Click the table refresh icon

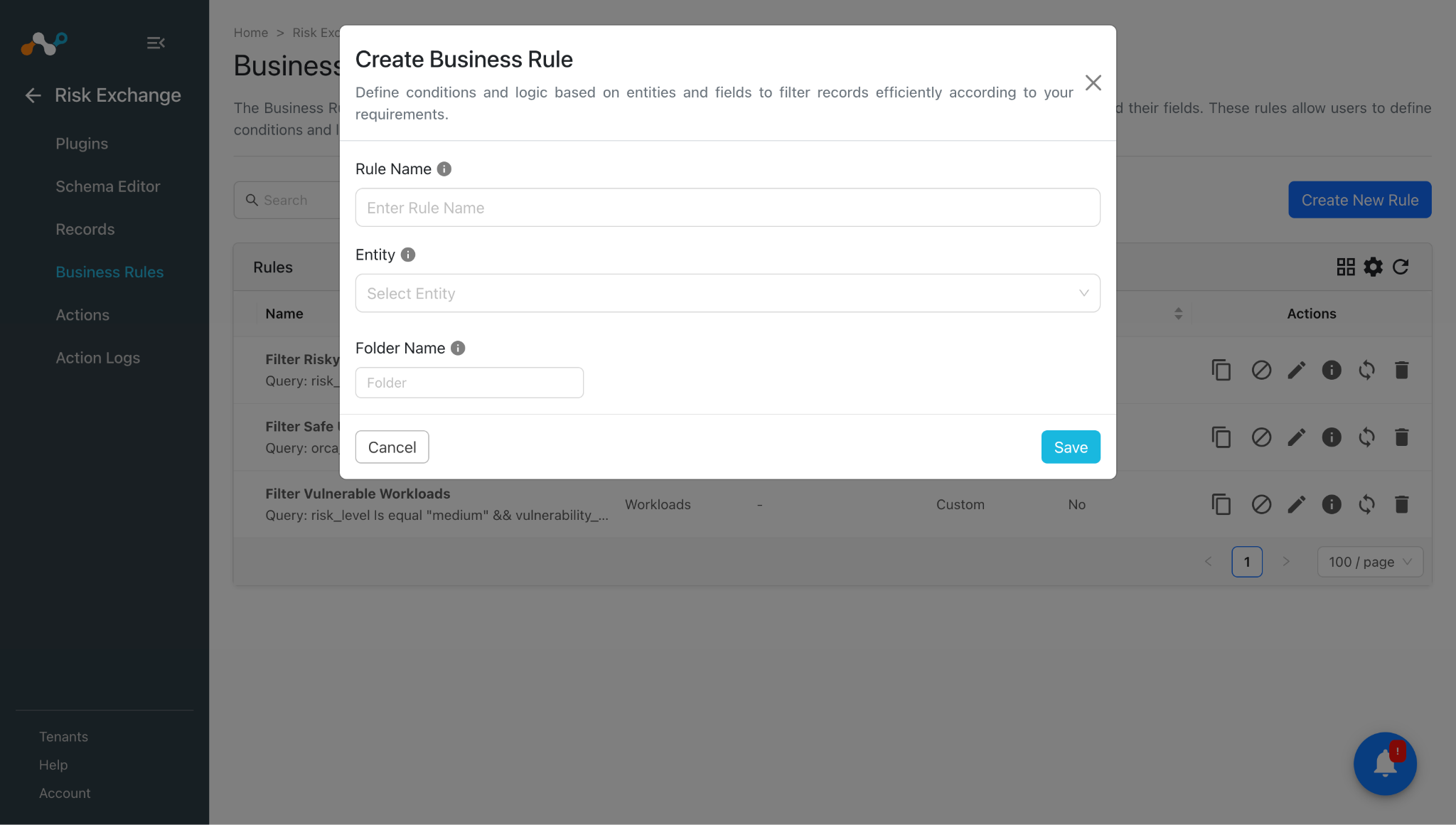1400,267
